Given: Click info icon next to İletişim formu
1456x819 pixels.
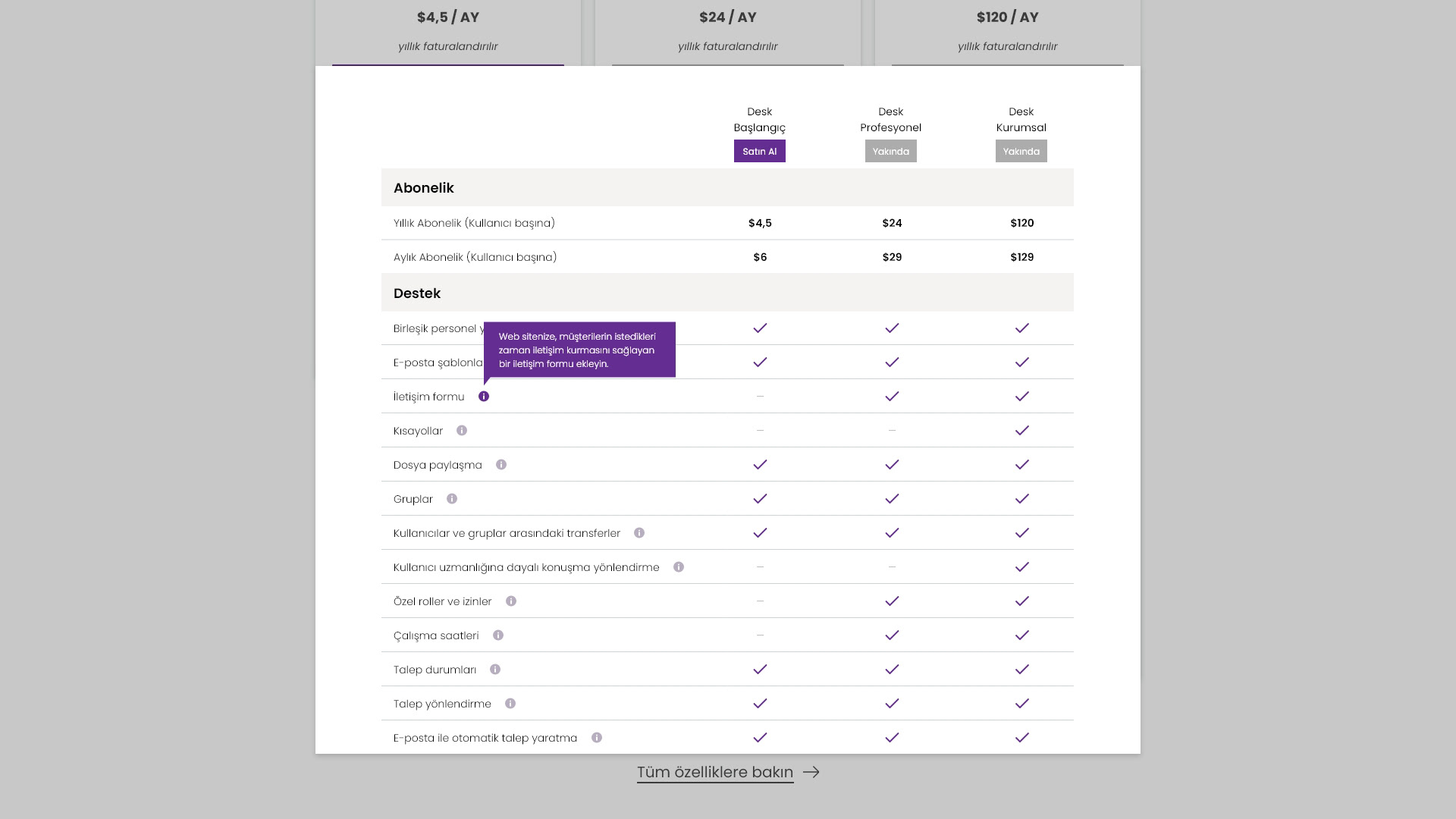Looking at the screenshot, I should click(x=484, y=397).
